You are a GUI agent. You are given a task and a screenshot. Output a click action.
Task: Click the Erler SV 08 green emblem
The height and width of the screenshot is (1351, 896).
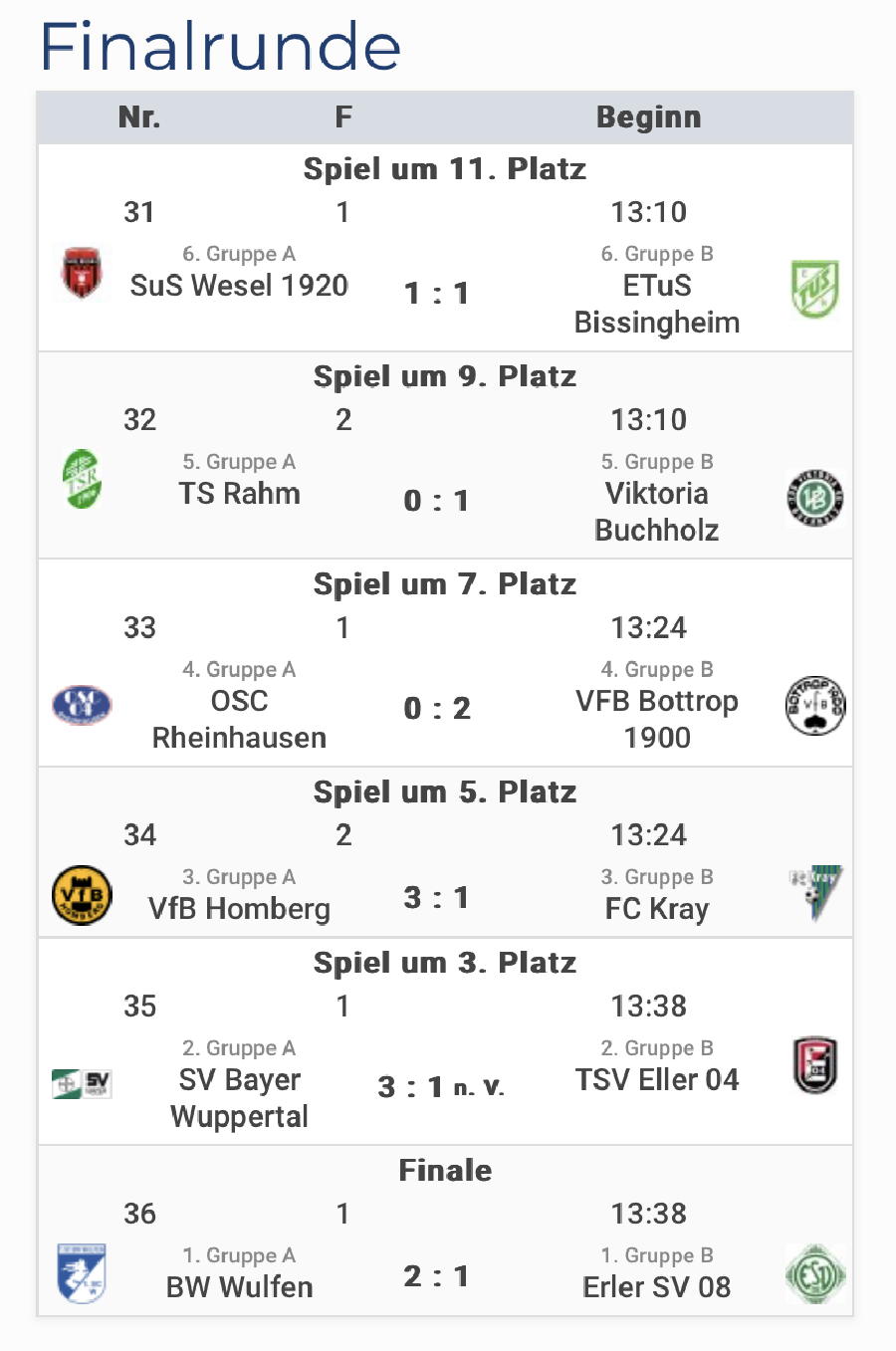pyautogui.click(x=814, y=1273)
